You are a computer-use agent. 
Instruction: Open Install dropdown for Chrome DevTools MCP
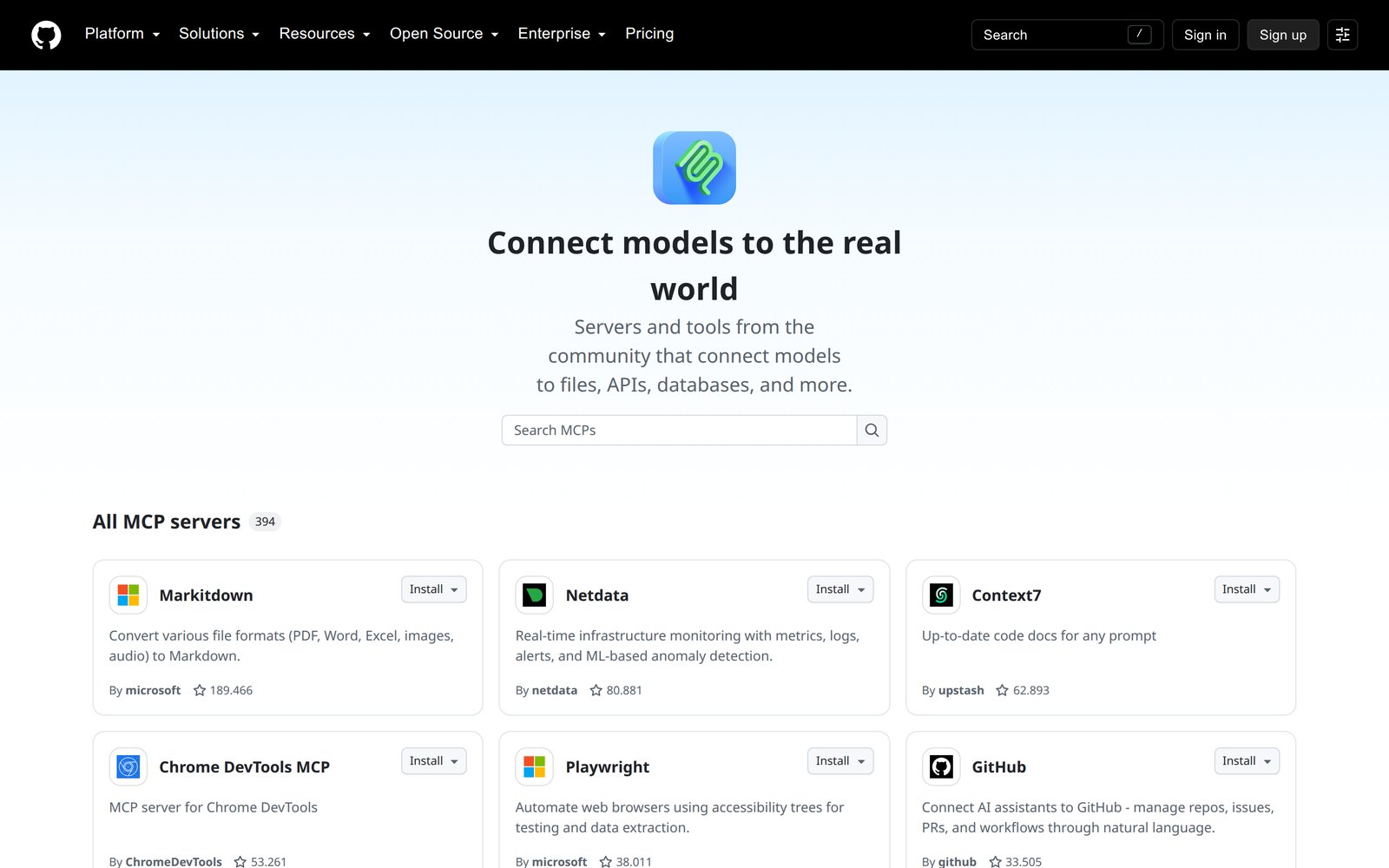click(433, 761)
